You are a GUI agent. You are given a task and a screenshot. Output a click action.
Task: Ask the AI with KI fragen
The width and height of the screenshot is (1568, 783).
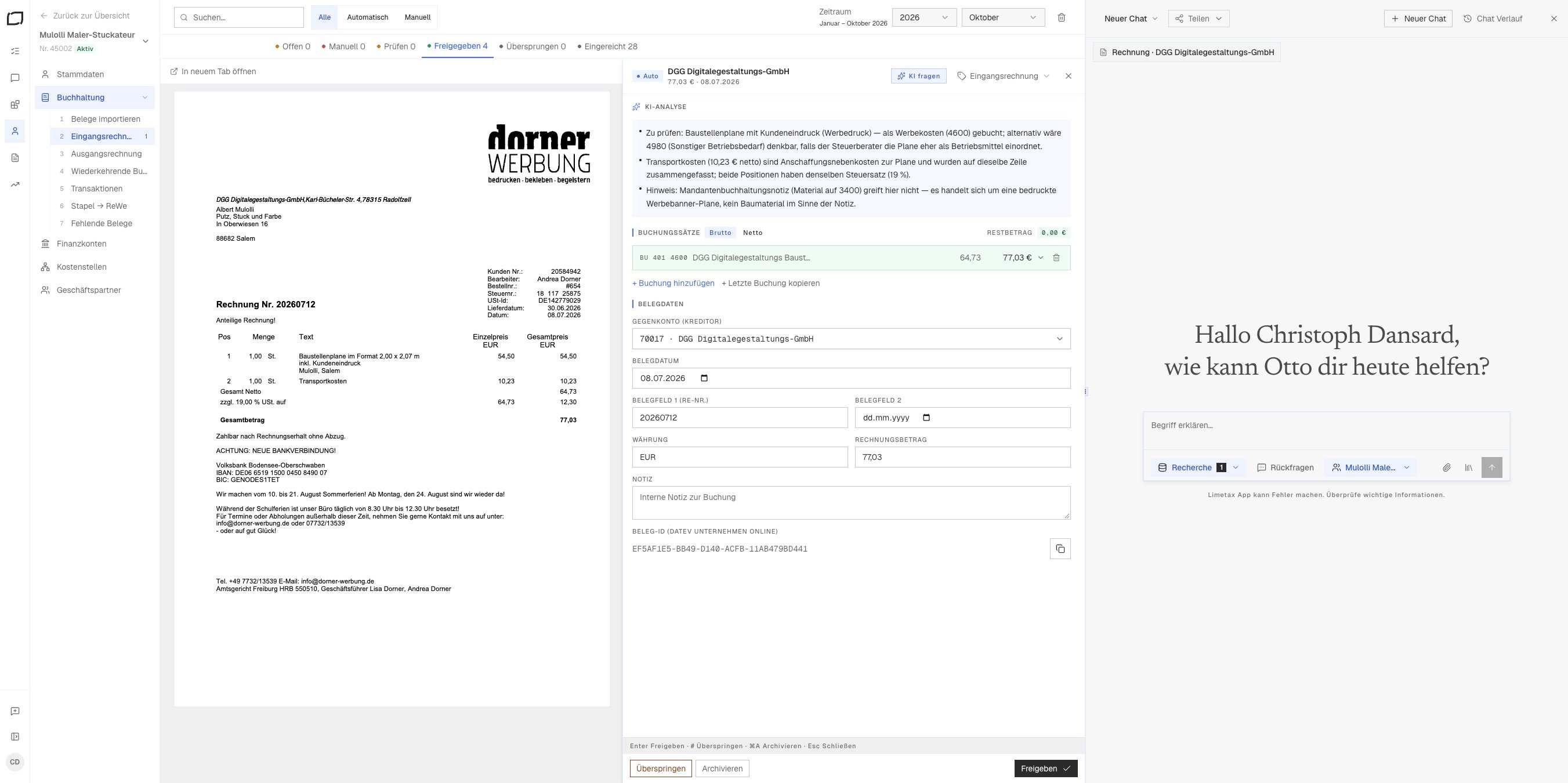click(918, 76)
